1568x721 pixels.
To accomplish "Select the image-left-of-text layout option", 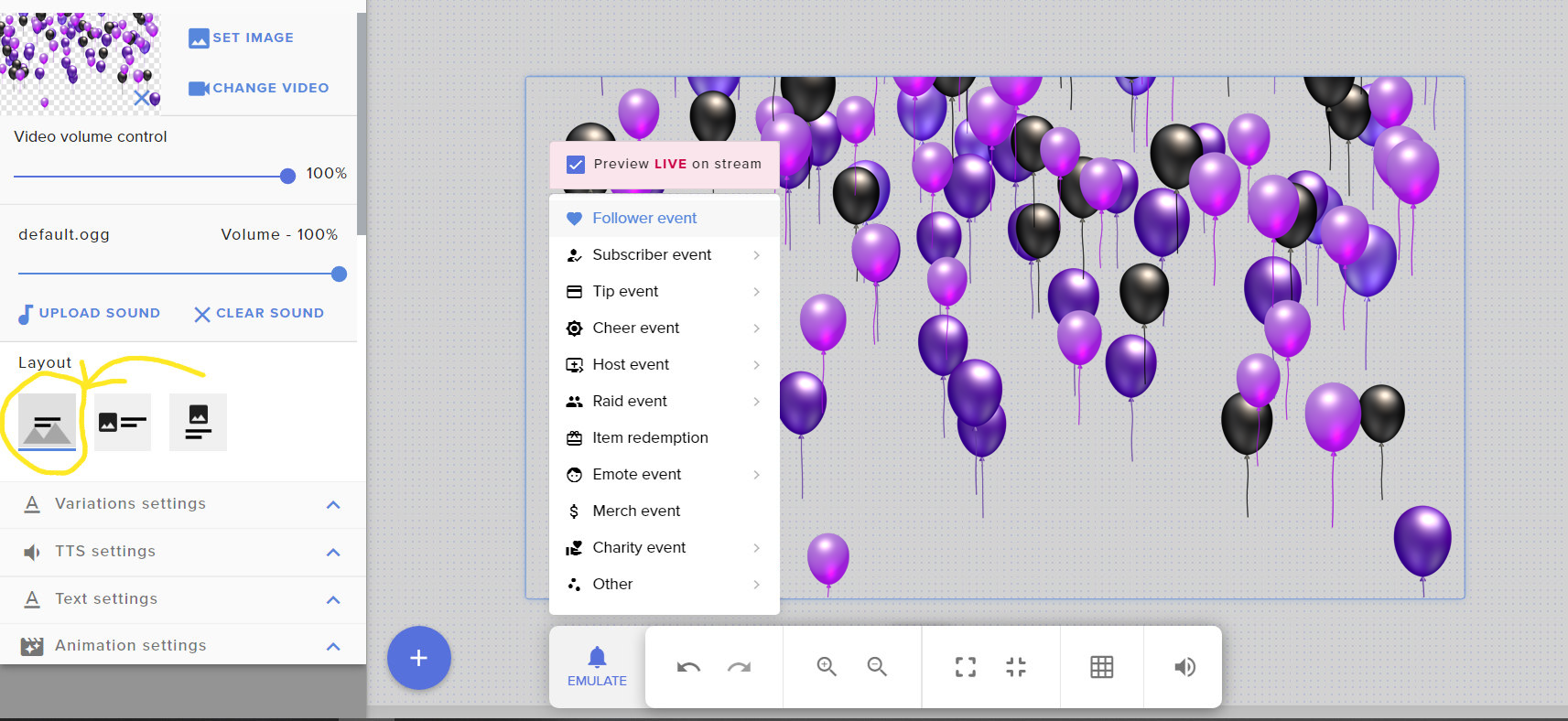I will 123,423.
